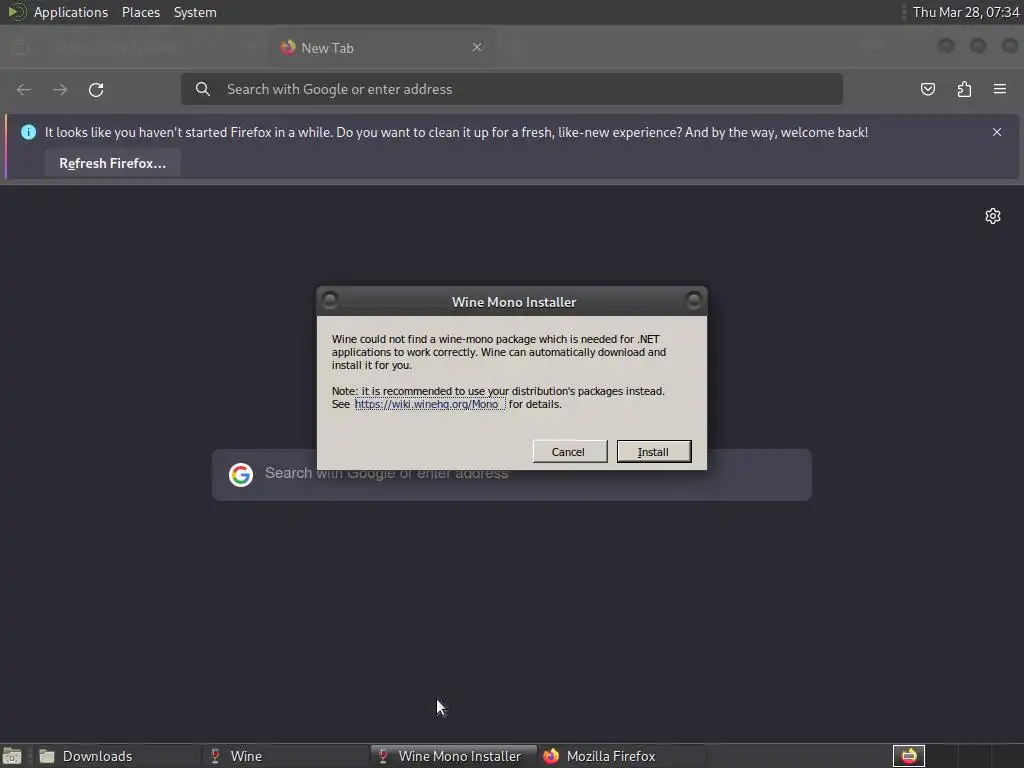Switch to Mozilla Firefox in taskbar
The width and height of the screenshot is (1024, 768).
tap(622, 756)
